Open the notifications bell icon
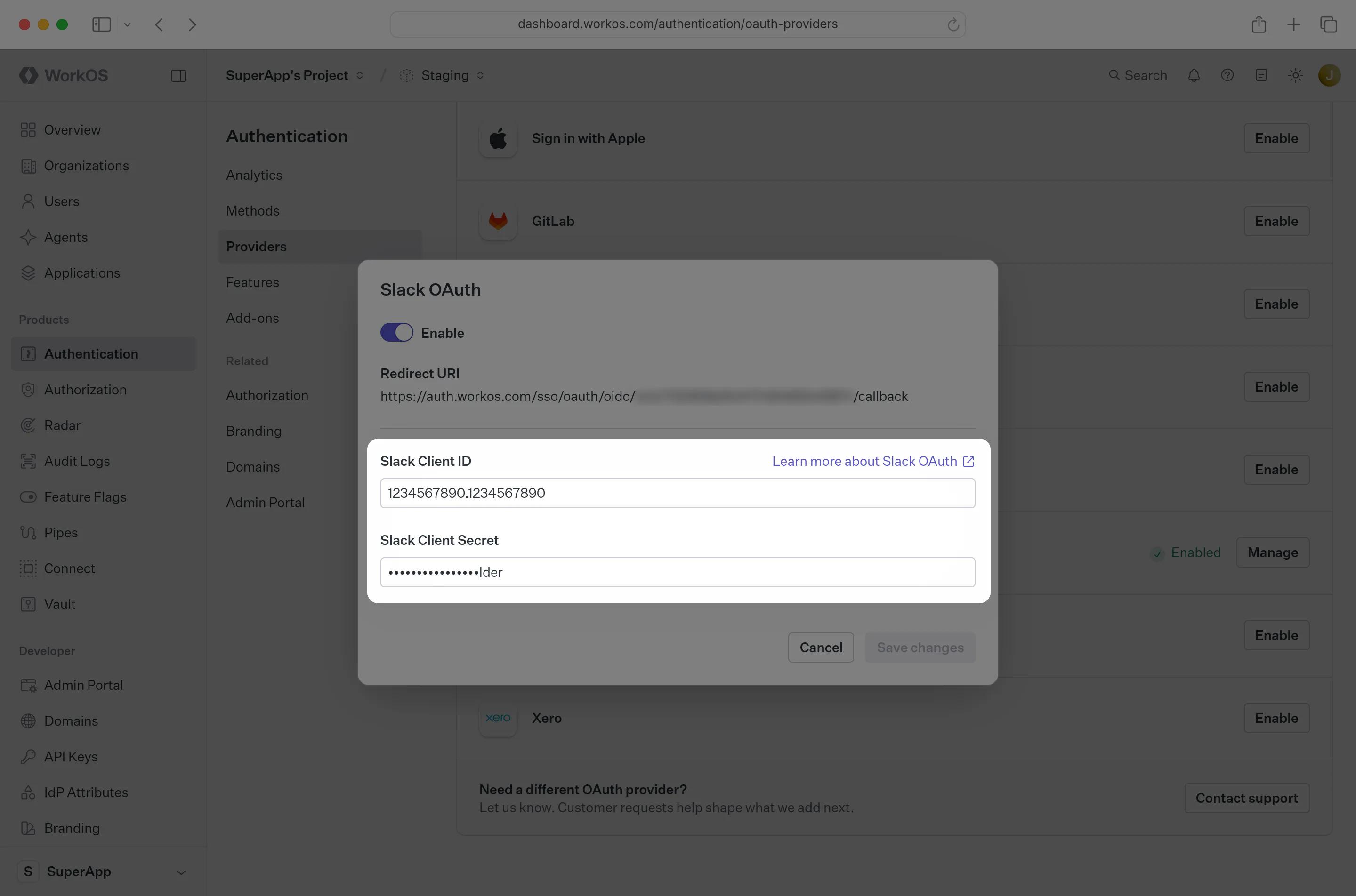 pos(1194,75)
